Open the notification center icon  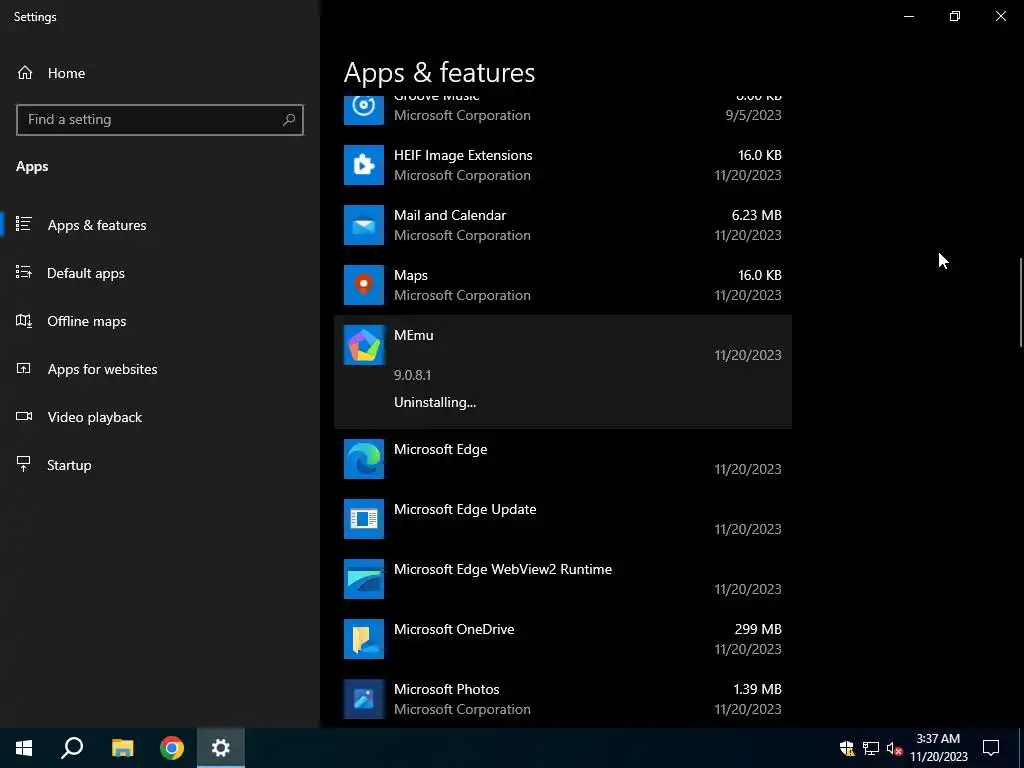991,748
